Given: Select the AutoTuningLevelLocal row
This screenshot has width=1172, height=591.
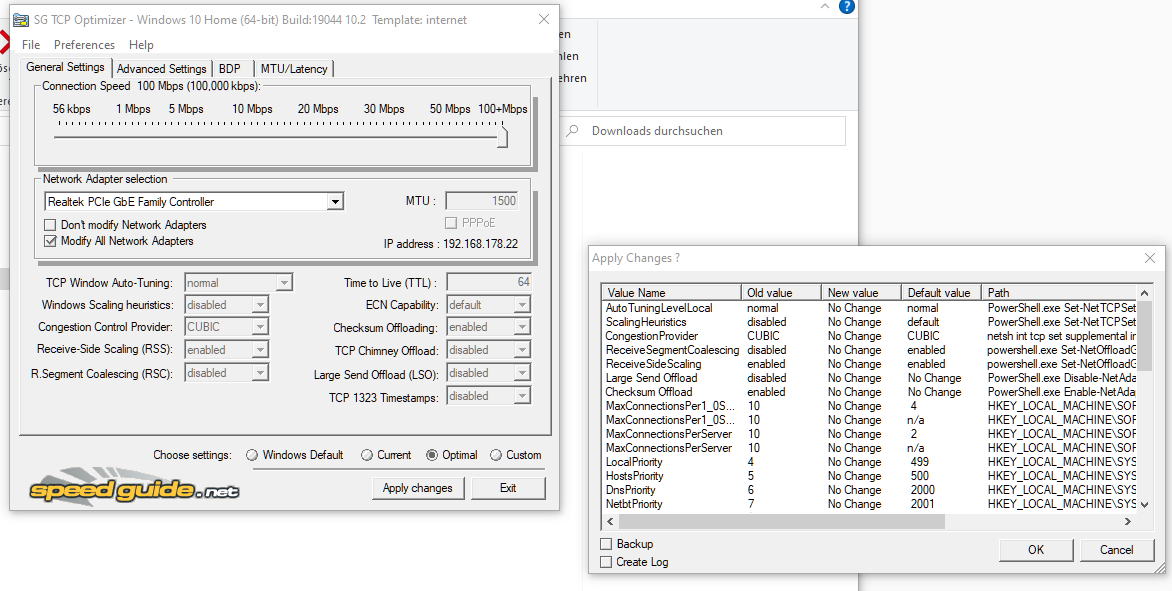Looking at the screenshot, I should pyautogui.click(x=870, y=308).
